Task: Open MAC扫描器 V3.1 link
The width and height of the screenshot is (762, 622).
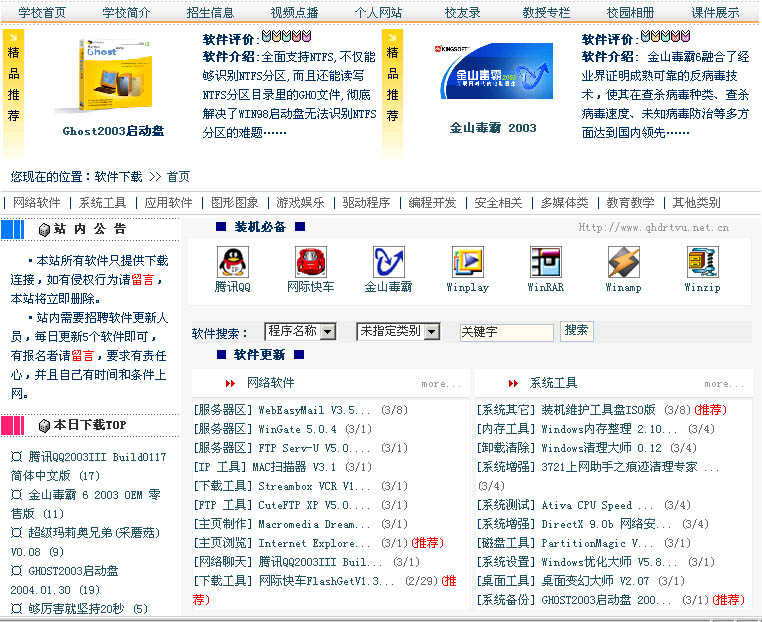Action: (x=294, y=467)
